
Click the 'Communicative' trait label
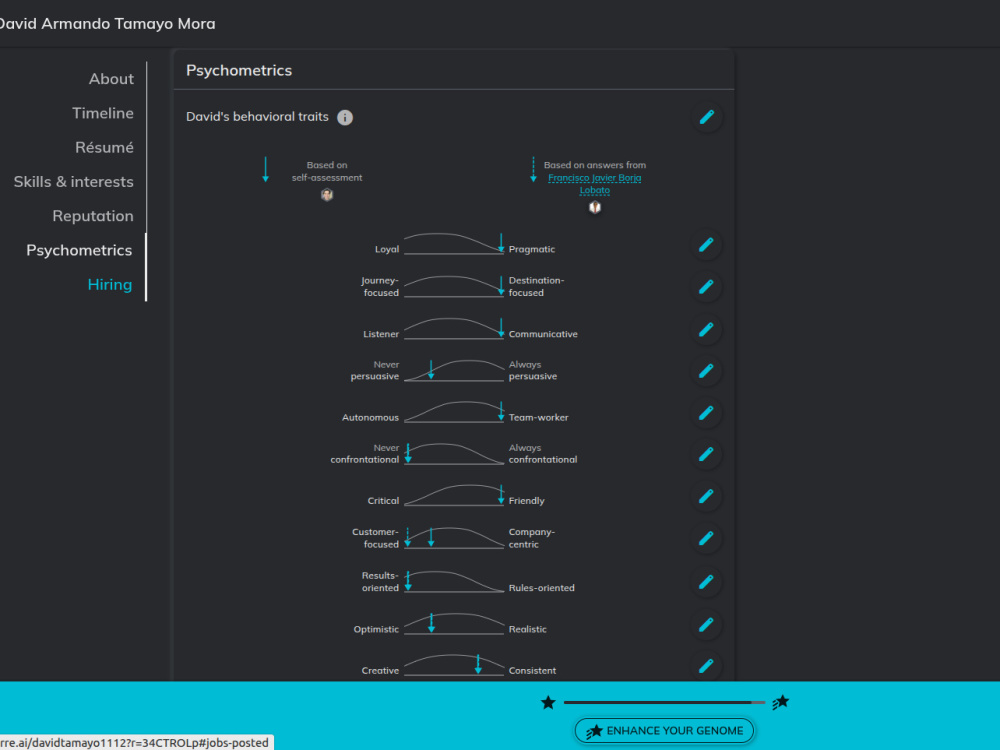pyautogui.click(x=543, y=334)
